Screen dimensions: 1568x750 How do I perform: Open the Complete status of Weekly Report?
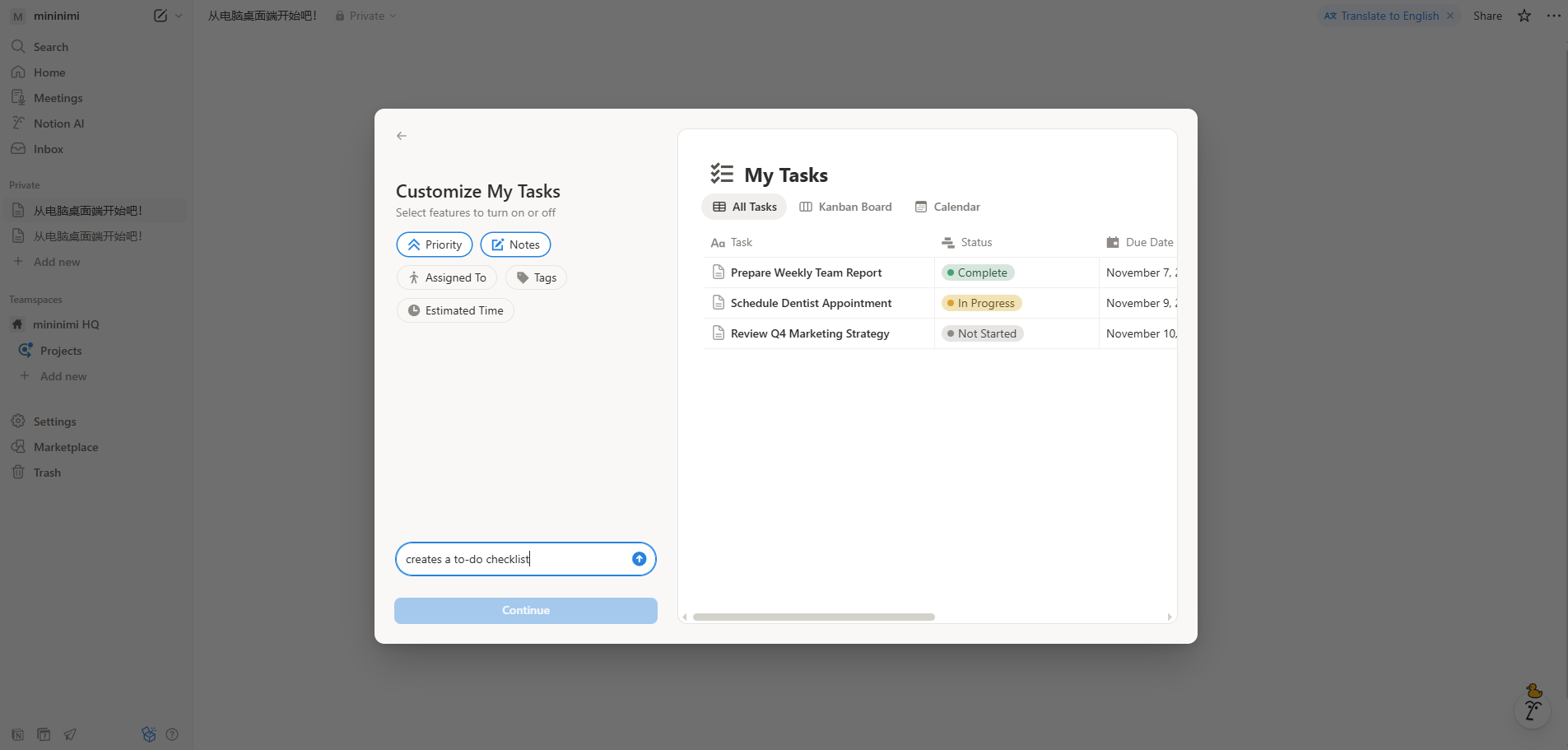977,273
